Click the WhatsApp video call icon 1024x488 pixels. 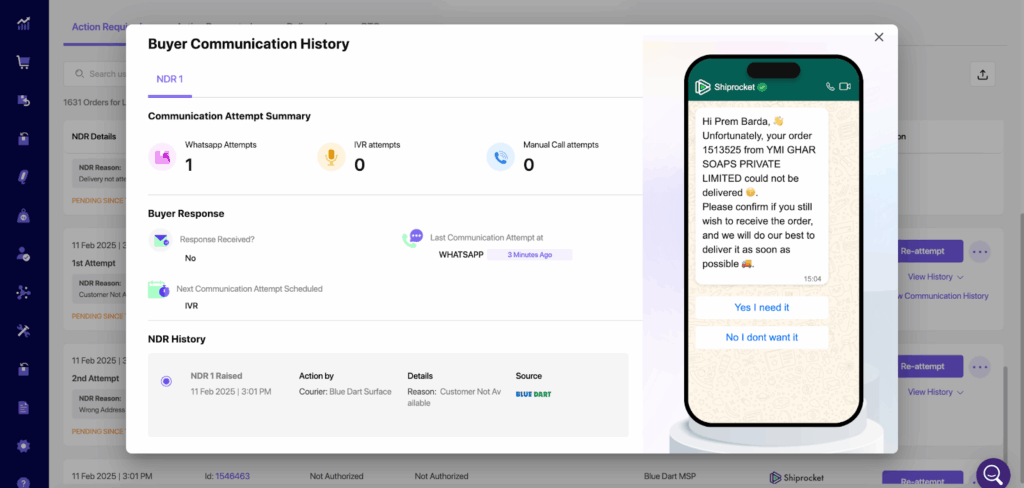tap(844, 87)
